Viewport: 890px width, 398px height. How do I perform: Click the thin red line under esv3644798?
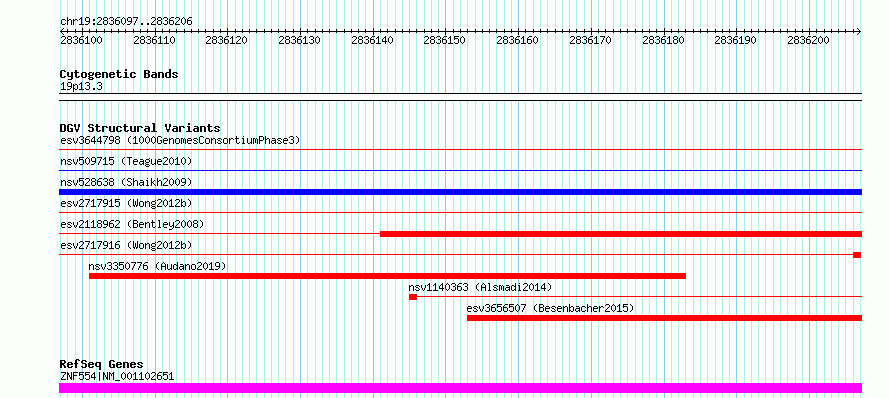pyautogui.click(x=461, y=150)
